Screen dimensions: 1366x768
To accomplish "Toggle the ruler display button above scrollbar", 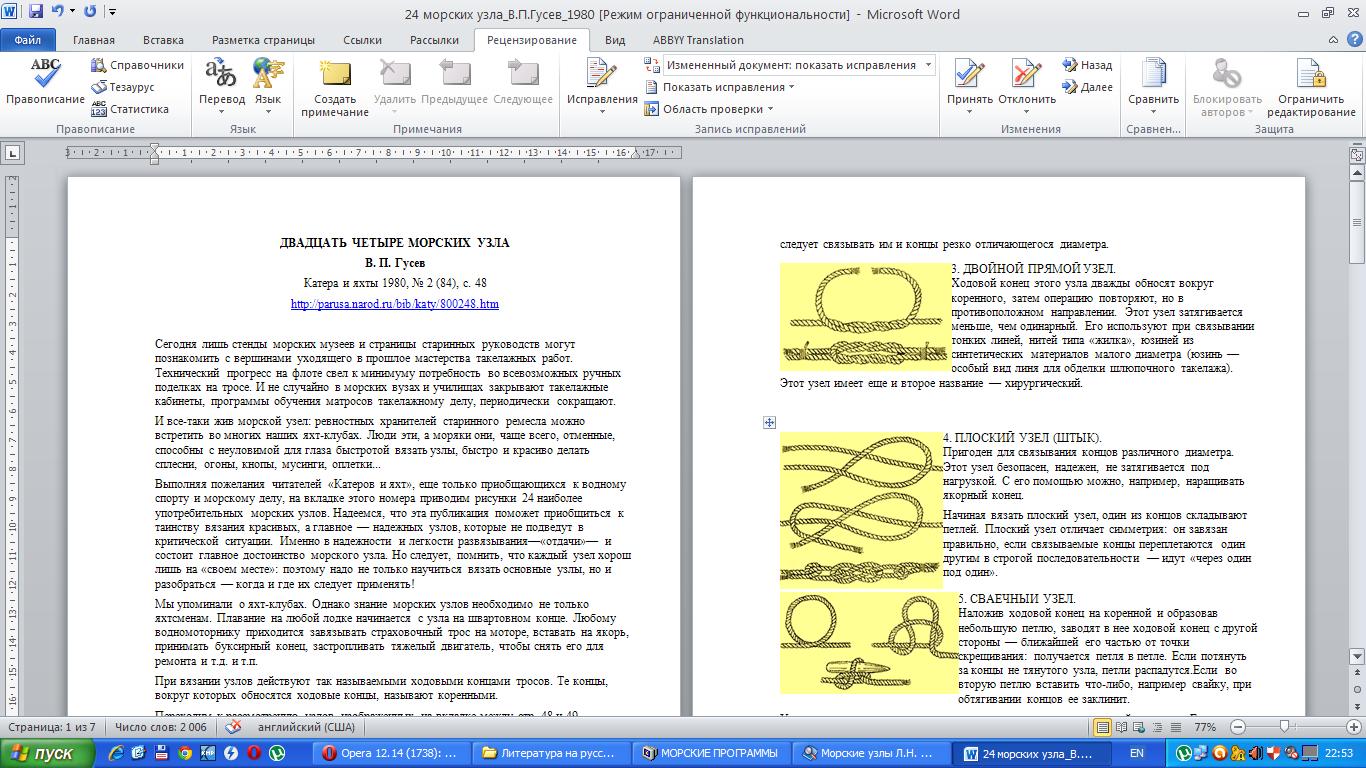I will 1357,153.
